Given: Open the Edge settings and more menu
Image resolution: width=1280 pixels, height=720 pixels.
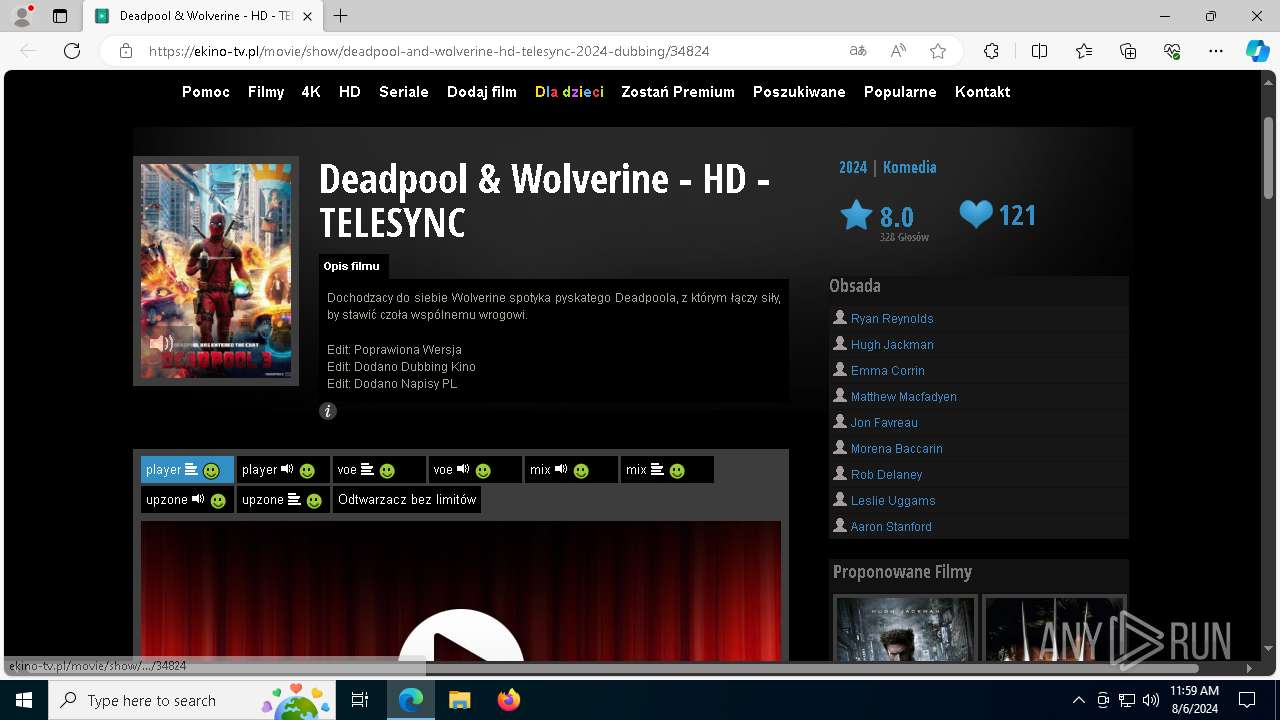Looking at the screenshot, I should [x=1216, y=51].
